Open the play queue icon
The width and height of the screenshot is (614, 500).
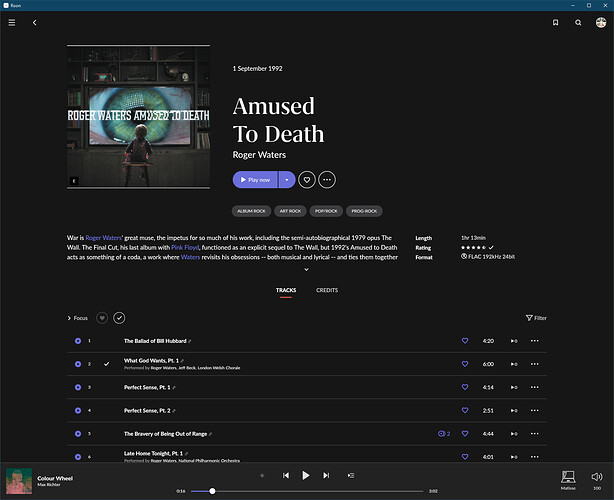351,475
